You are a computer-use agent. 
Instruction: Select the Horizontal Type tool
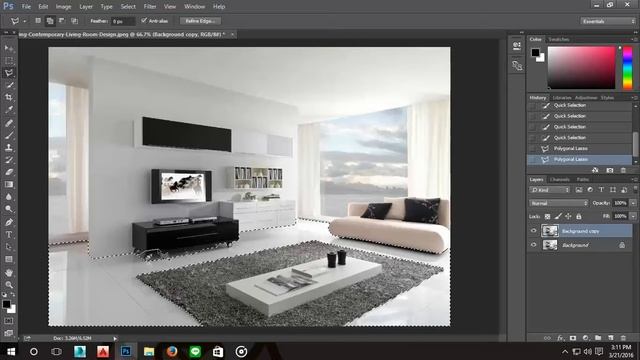[9, 235]
